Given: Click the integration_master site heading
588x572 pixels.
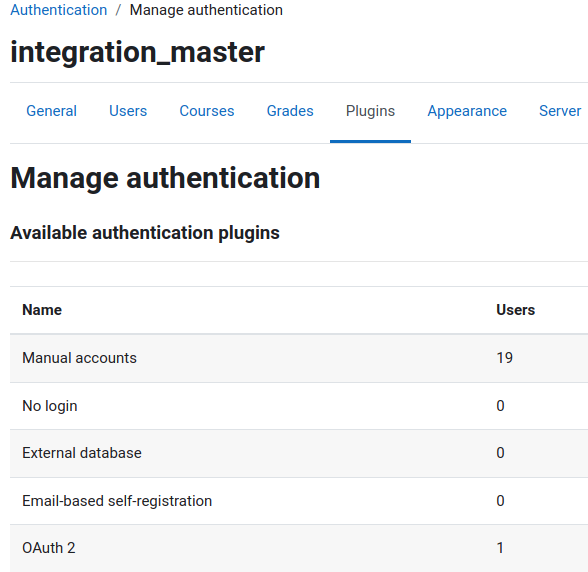Looking at the screenshot, I should 137,53.
